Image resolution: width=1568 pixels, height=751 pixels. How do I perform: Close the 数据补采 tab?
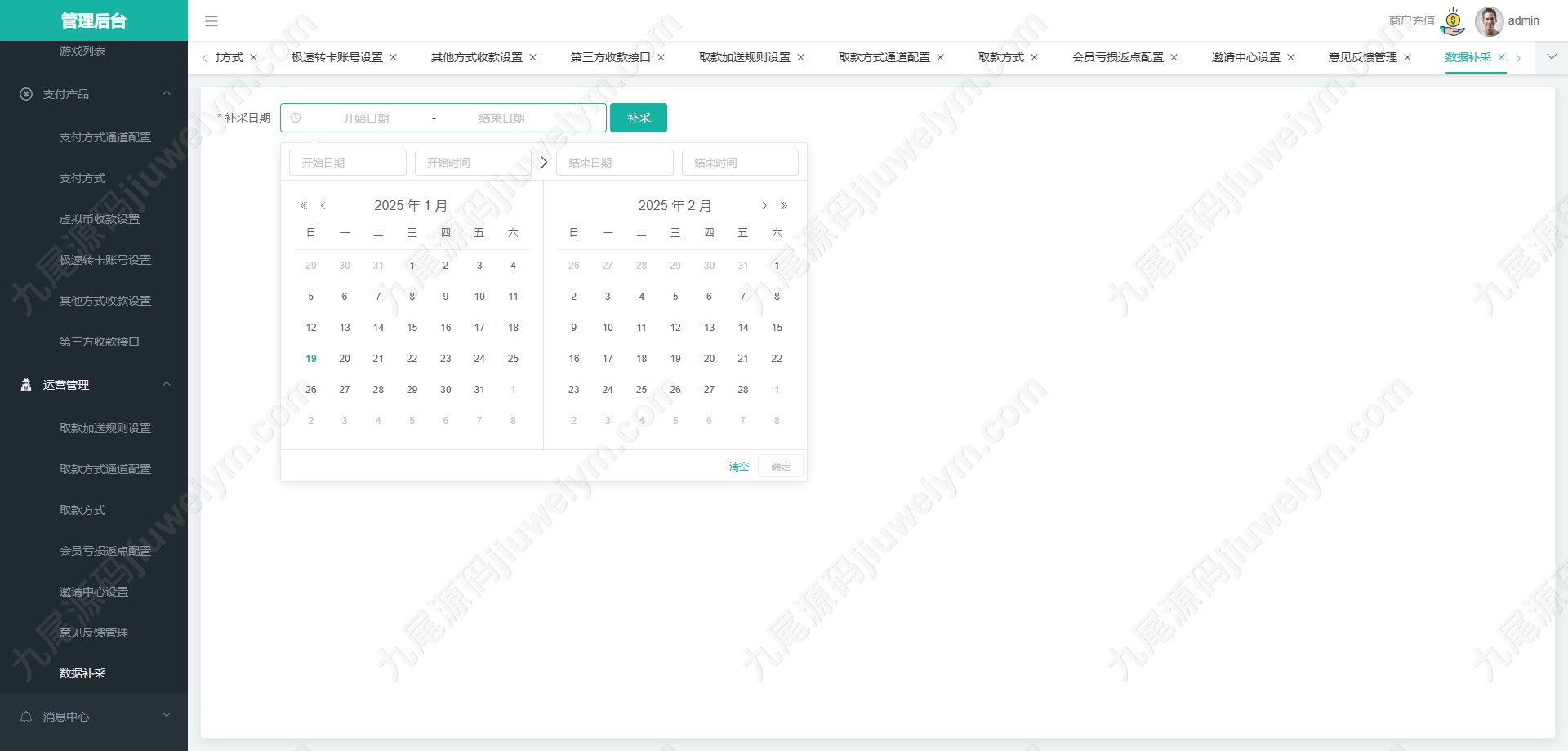[1501, 57]
